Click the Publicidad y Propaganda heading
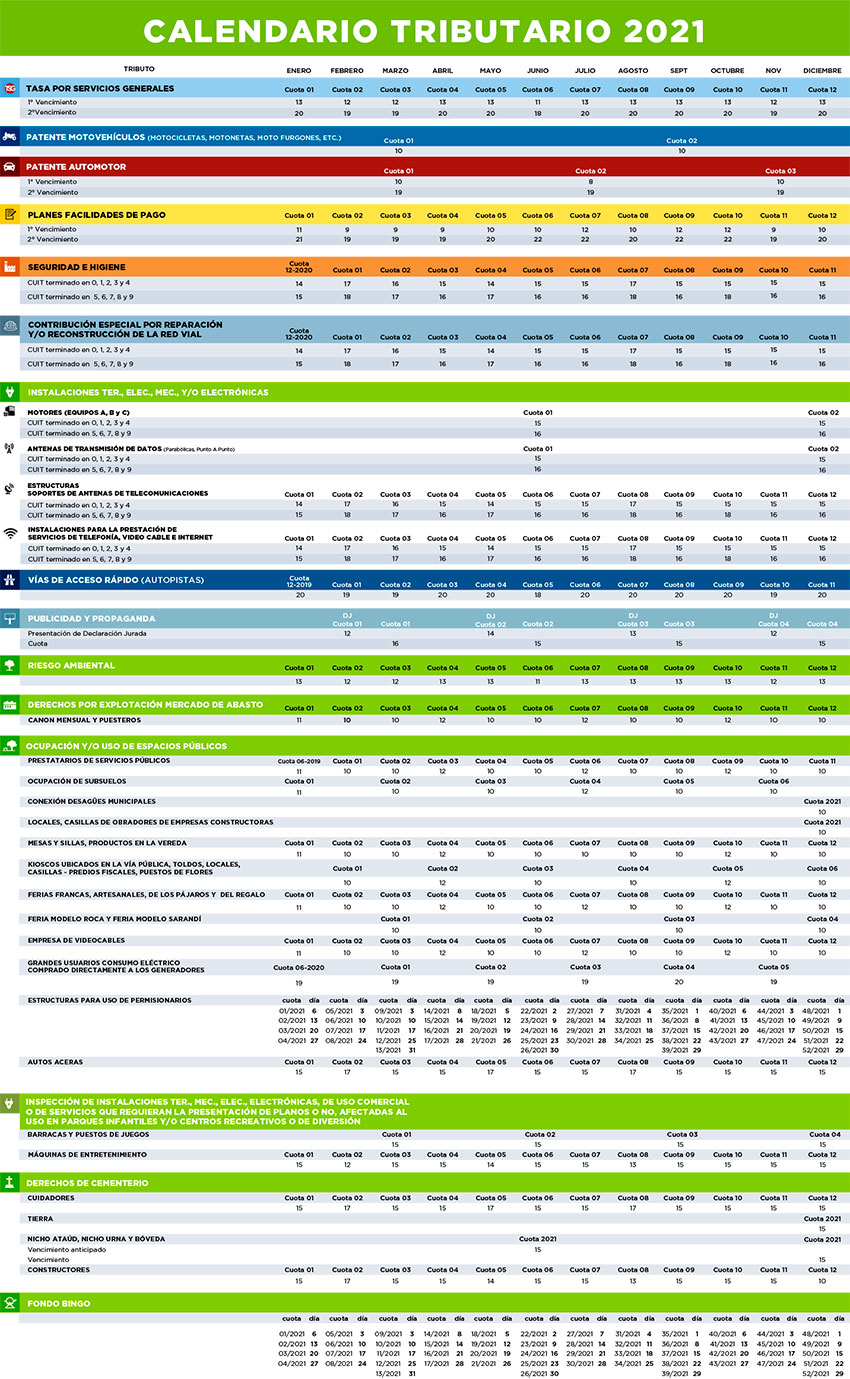Image resolution: width=850 pixels, height=1379 pixels. point(92,618)
